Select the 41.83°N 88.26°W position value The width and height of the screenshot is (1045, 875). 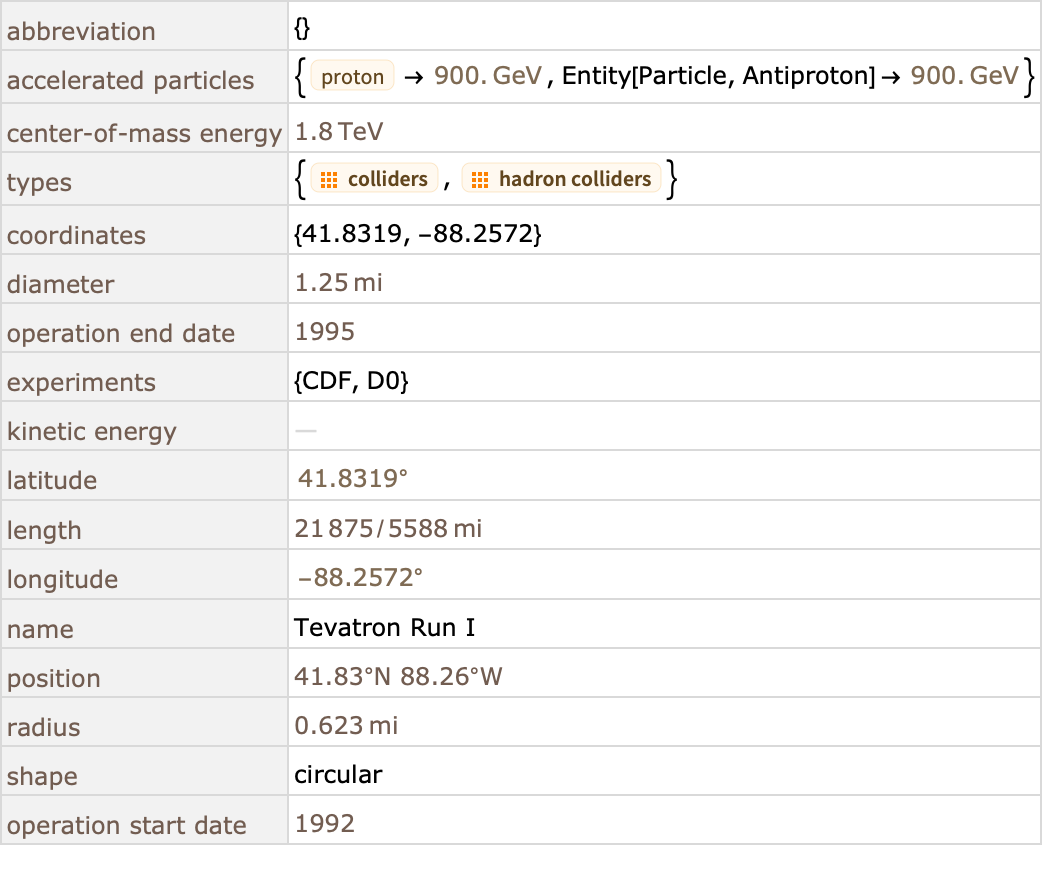(399, 677)
